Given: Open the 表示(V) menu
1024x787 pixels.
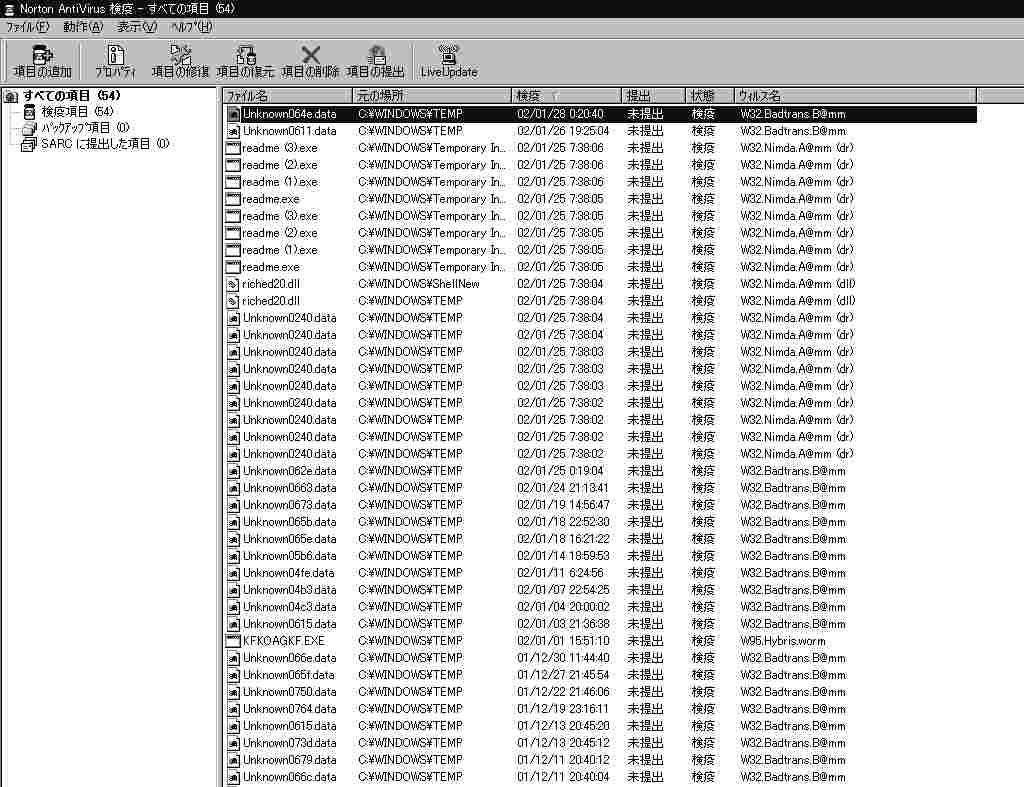Looking at the screenshot, I should click(136, 27).
